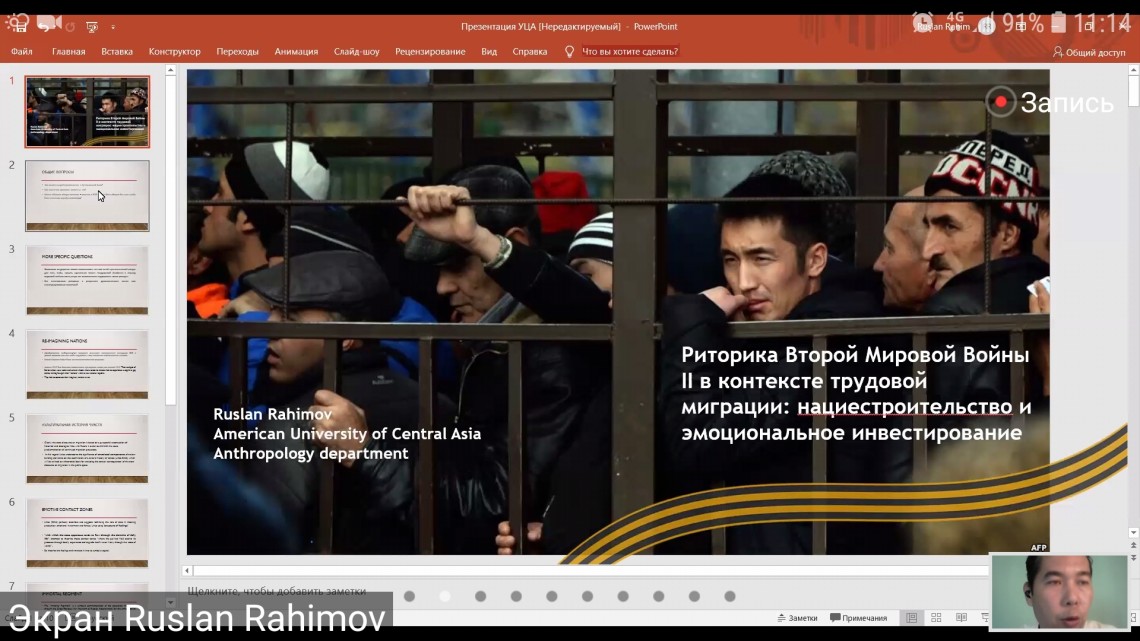The height and width of the screenshot is (641, 1140).
Task: Select slide 5 thumbnail in the slide panel
Action: pos(87,449)
